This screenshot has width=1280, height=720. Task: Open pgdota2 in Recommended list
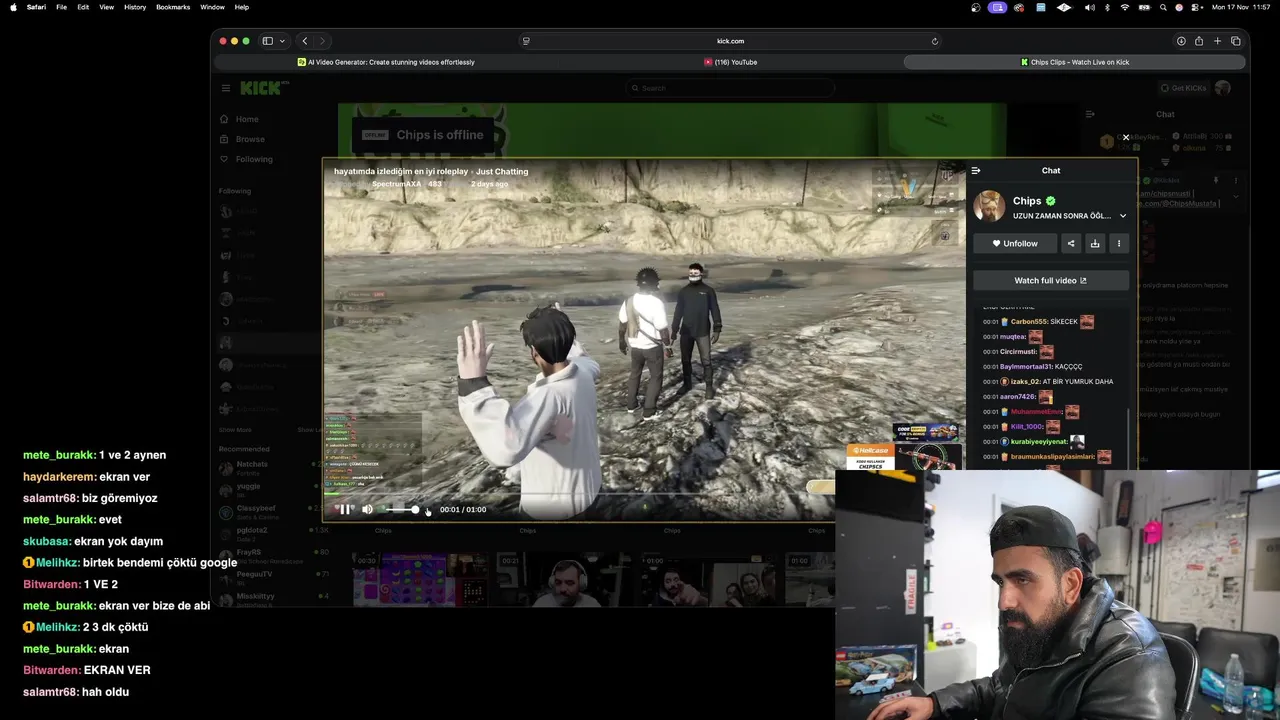pyautogui.click(x=251, y=530)
